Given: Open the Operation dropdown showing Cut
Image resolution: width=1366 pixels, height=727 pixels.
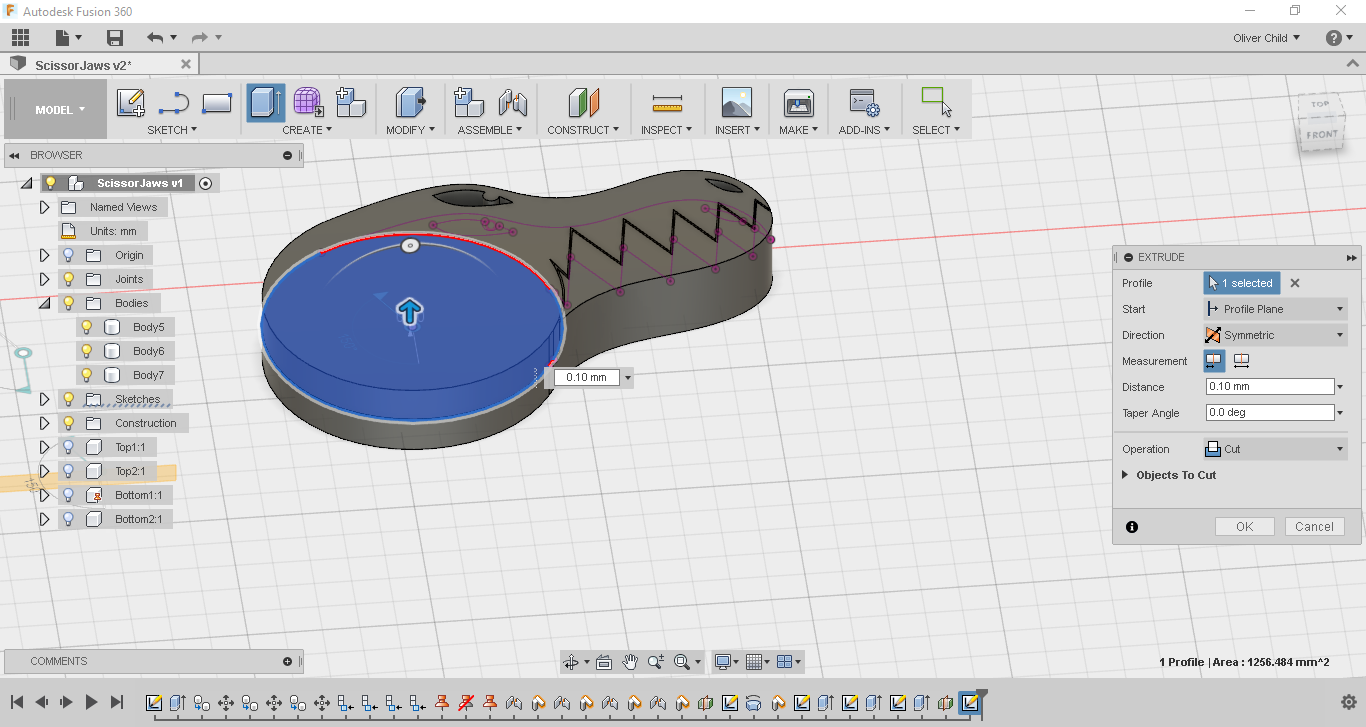Looking at the screenshot, I should tap(1275, 449).
